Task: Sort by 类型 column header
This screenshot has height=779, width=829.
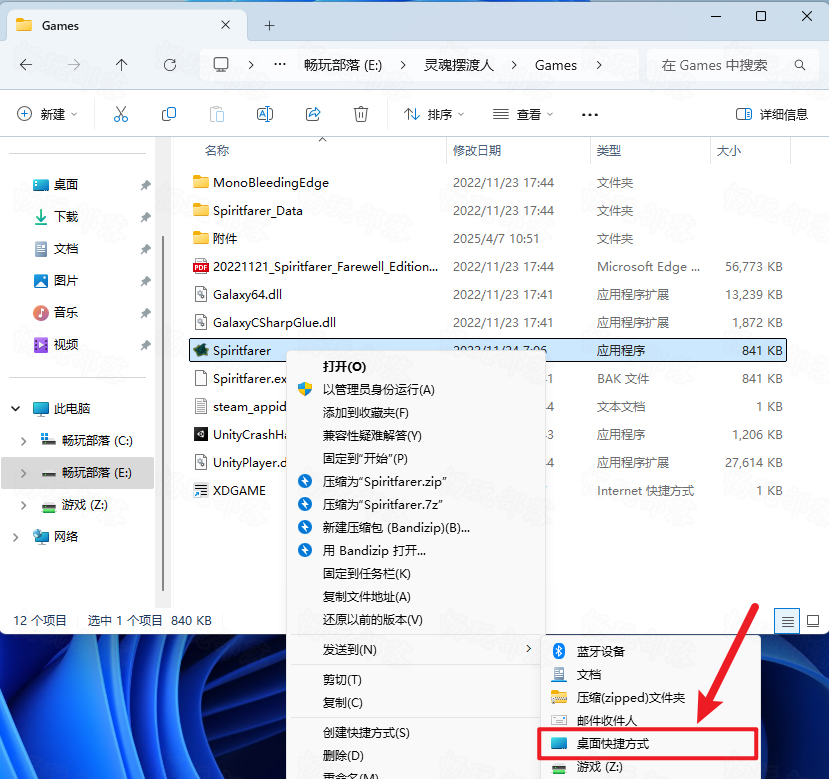Action: point(609,151)
